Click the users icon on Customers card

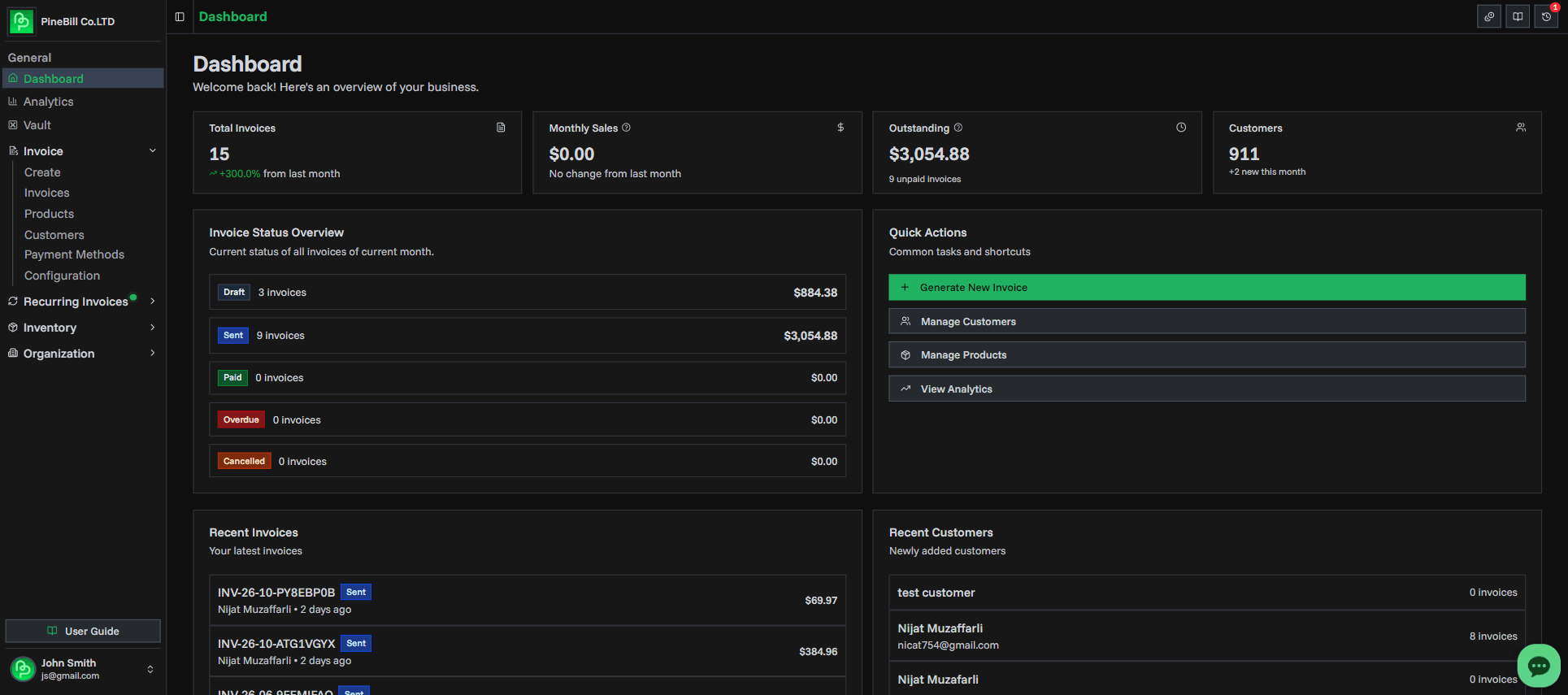1521,128
